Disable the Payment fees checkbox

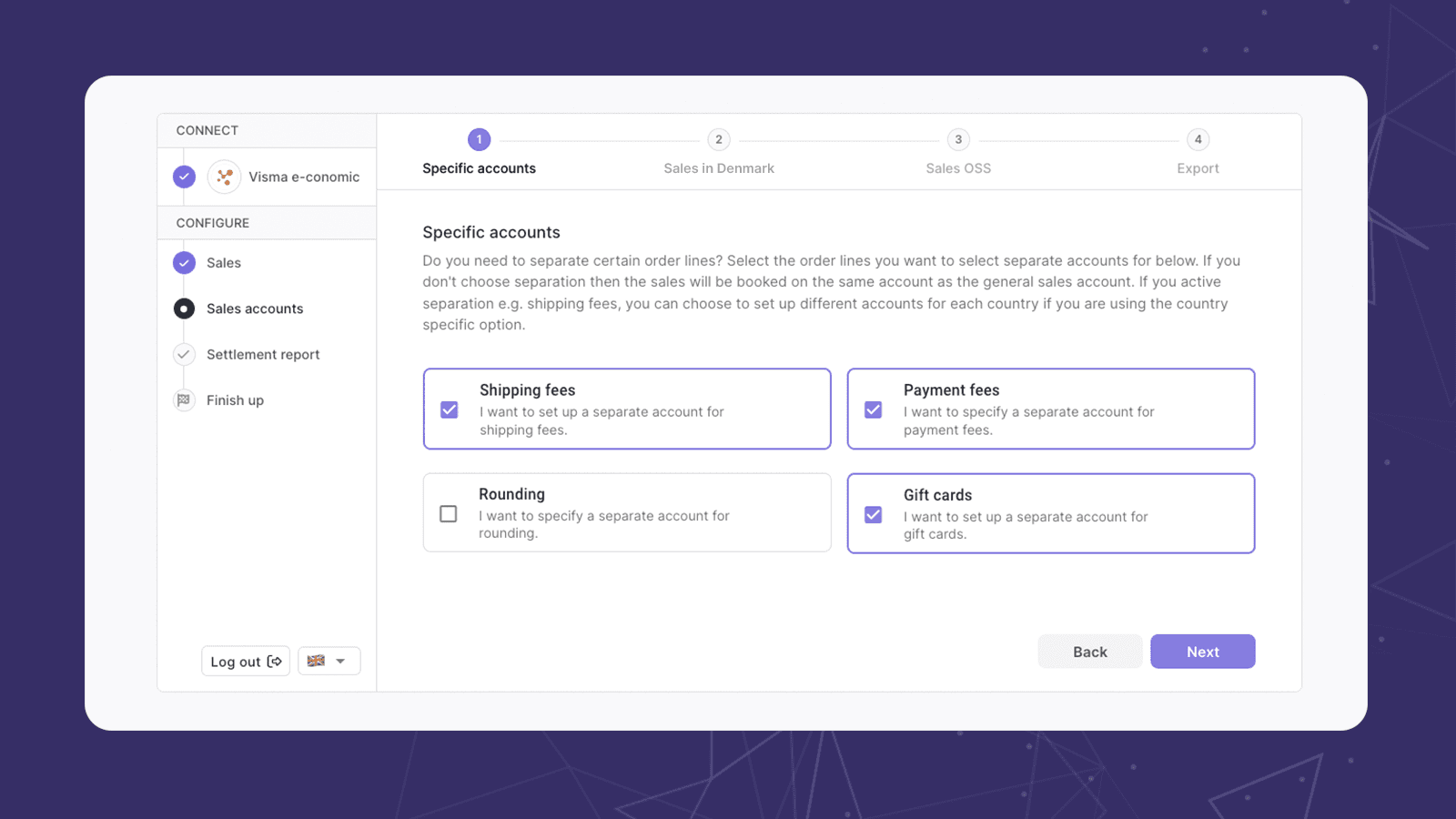(x=874, y=409)
